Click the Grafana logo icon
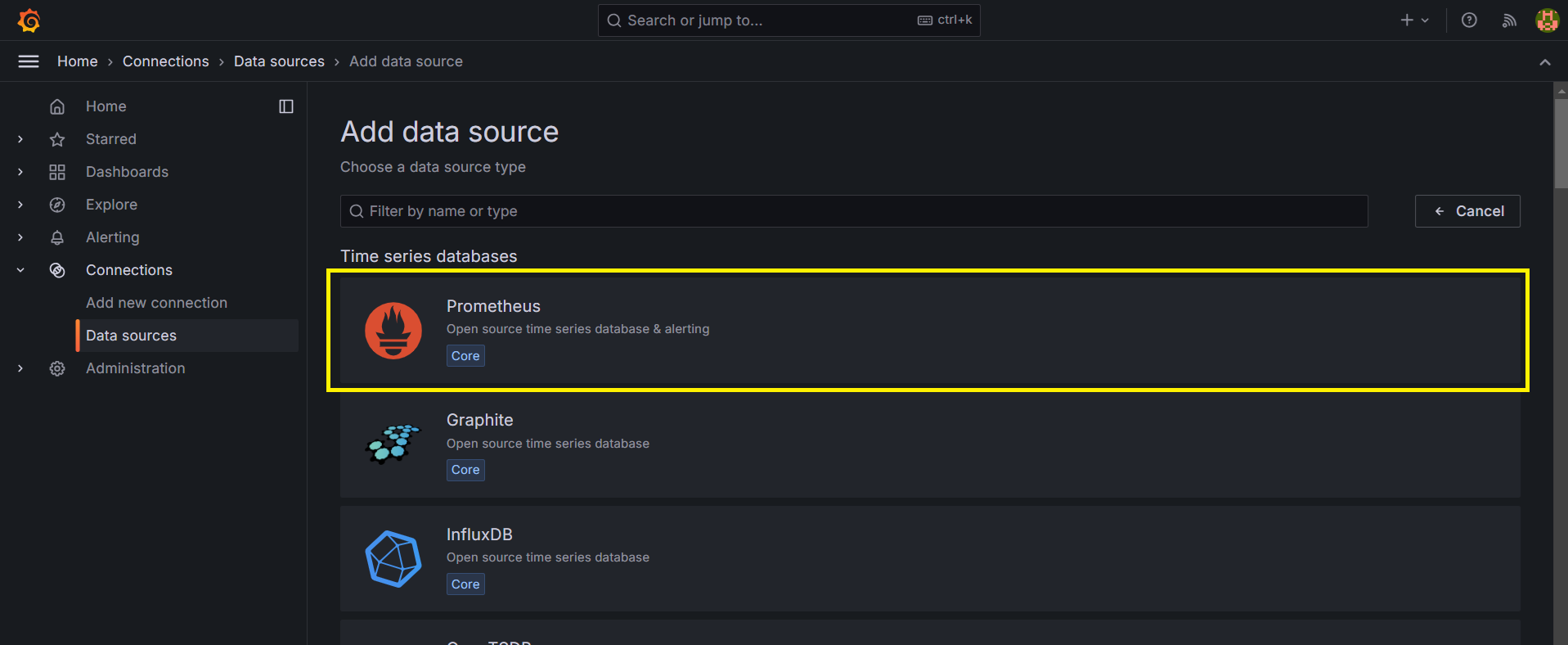1568x645 pixels. click(29, 20)
